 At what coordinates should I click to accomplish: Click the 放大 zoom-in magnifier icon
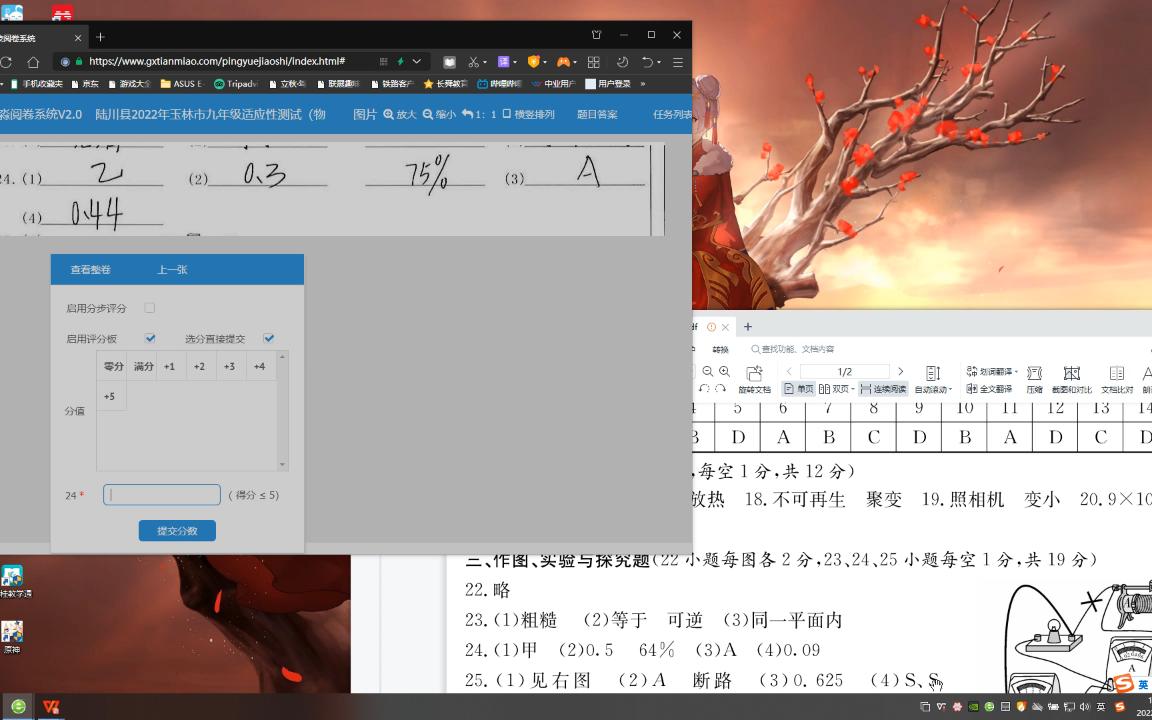[x=390, y=113]
